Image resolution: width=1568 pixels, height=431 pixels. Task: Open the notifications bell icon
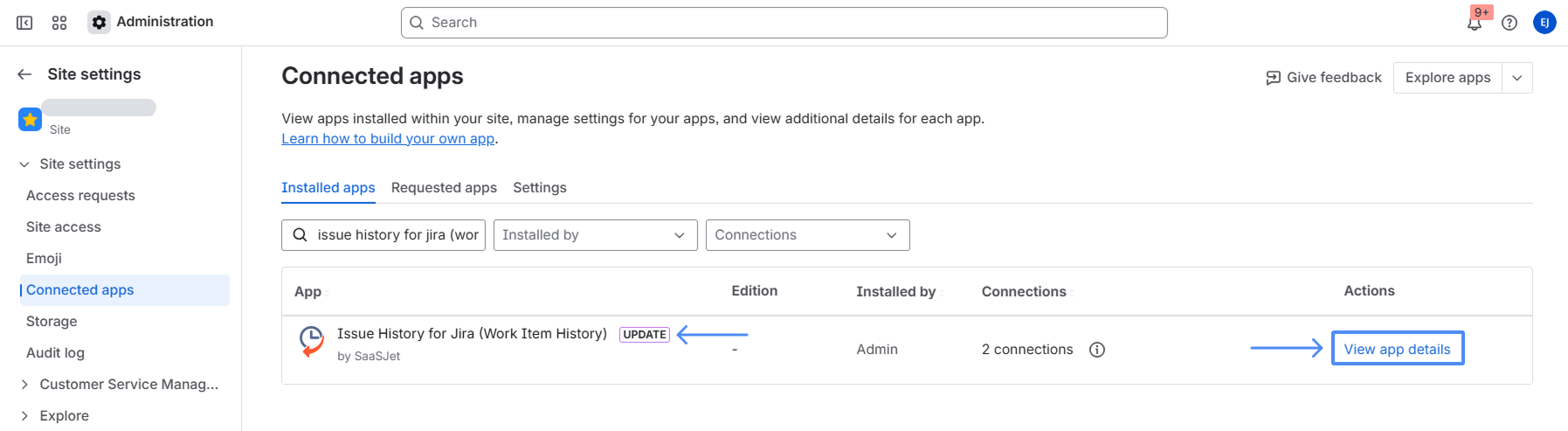[1475, 23]
